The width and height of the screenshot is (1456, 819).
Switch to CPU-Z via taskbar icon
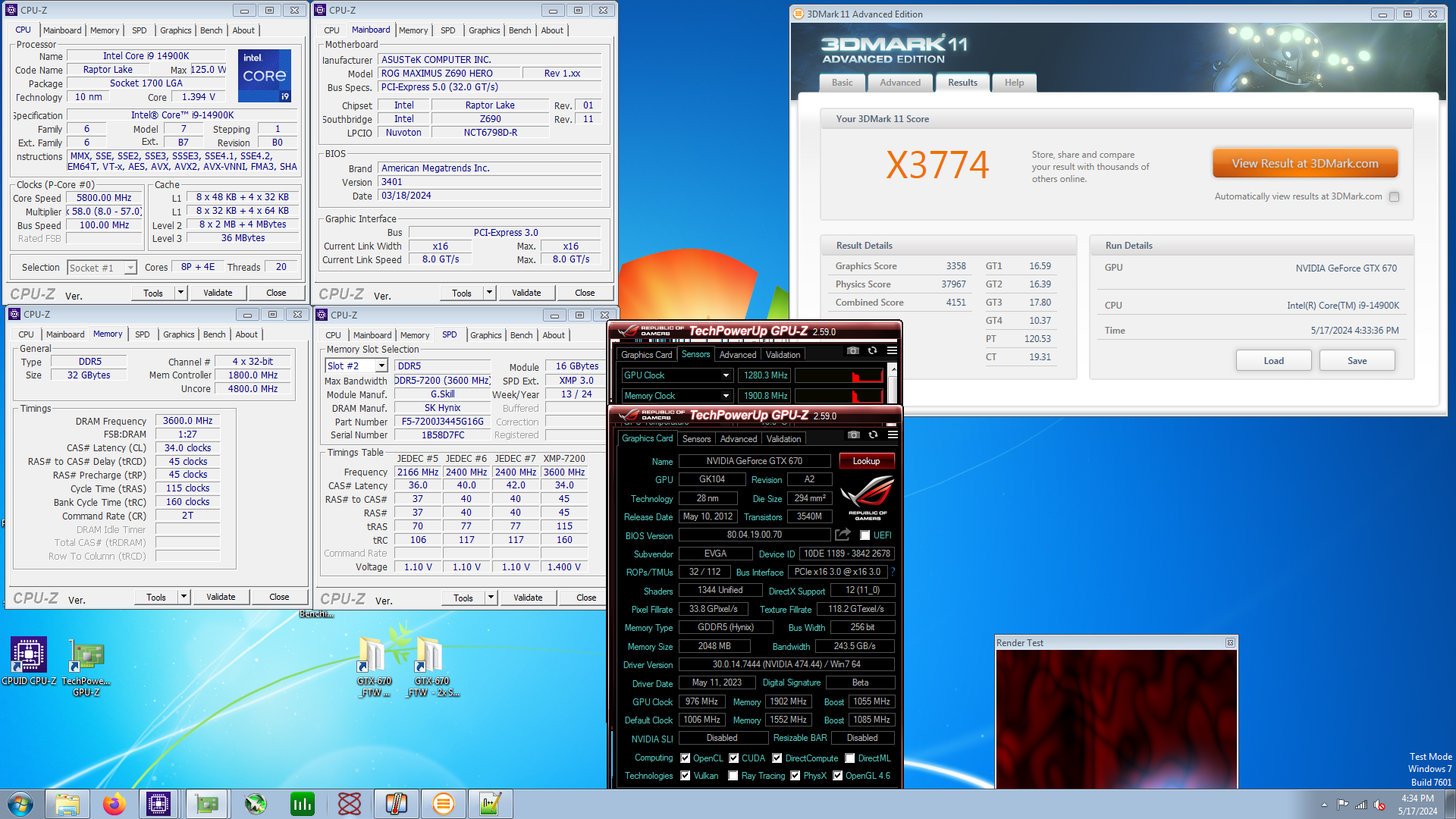(158, 804)
